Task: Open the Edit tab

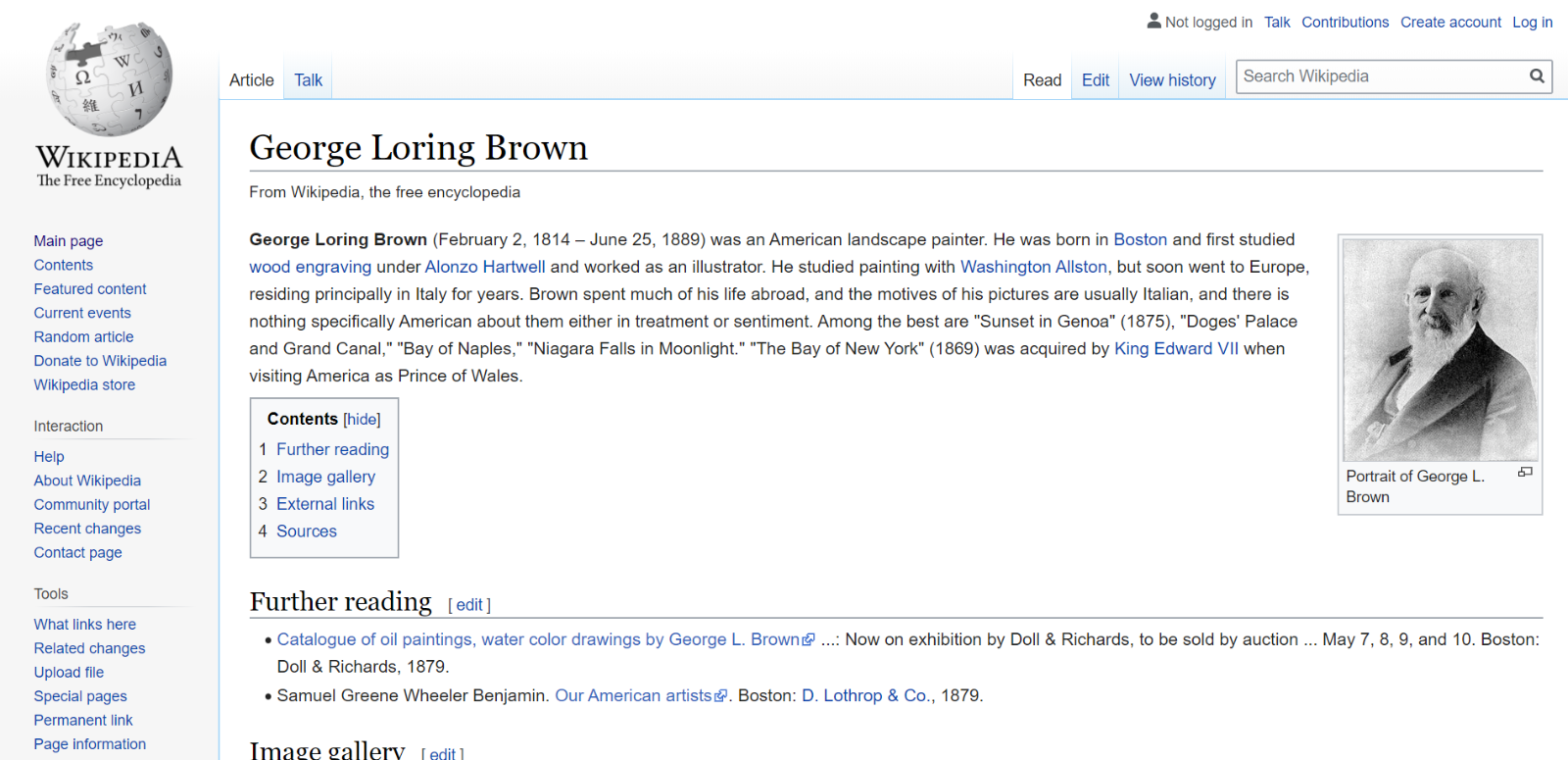Action: pos(1095,80)
